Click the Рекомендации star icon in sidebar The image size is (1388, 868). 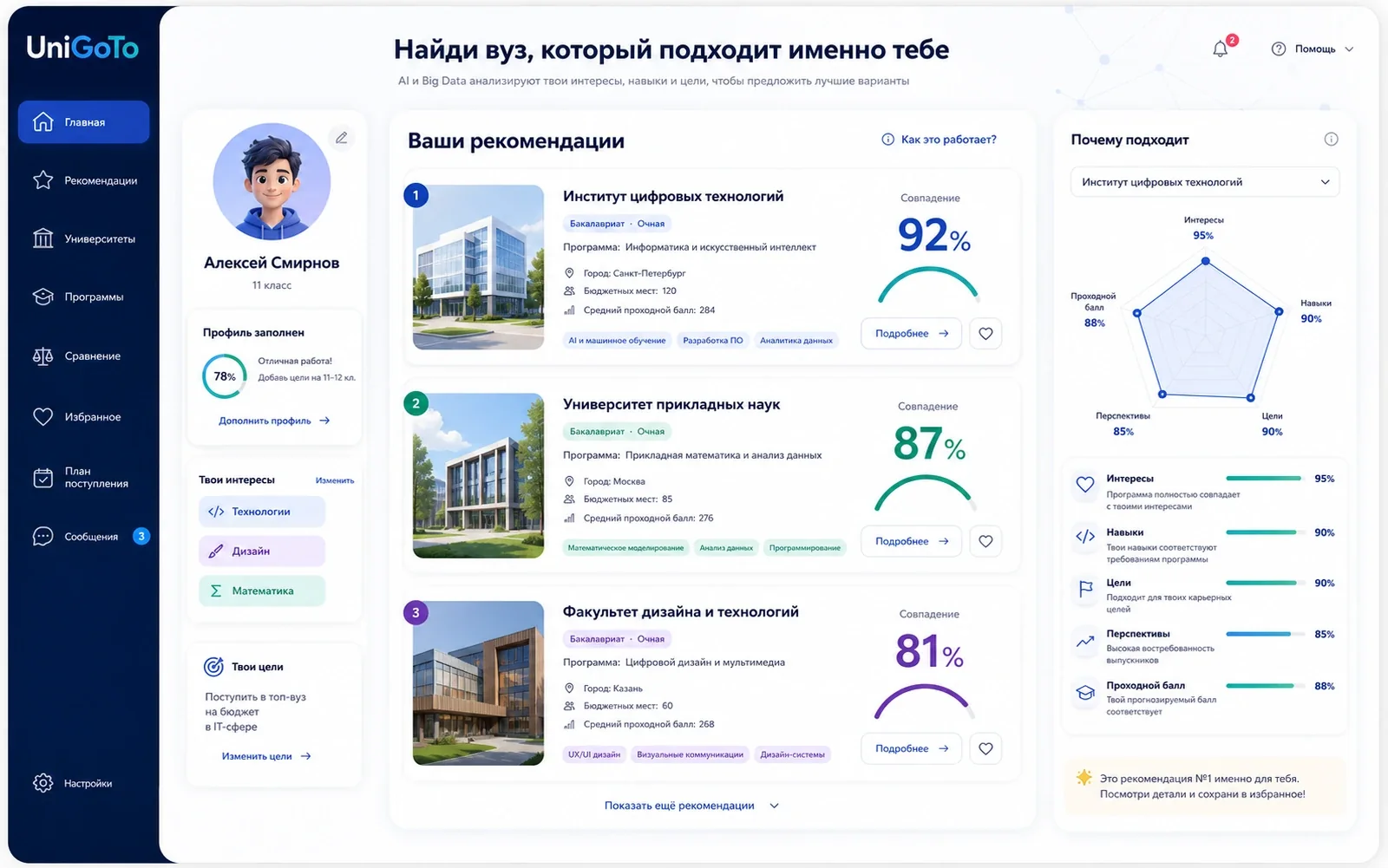point(43,180)
